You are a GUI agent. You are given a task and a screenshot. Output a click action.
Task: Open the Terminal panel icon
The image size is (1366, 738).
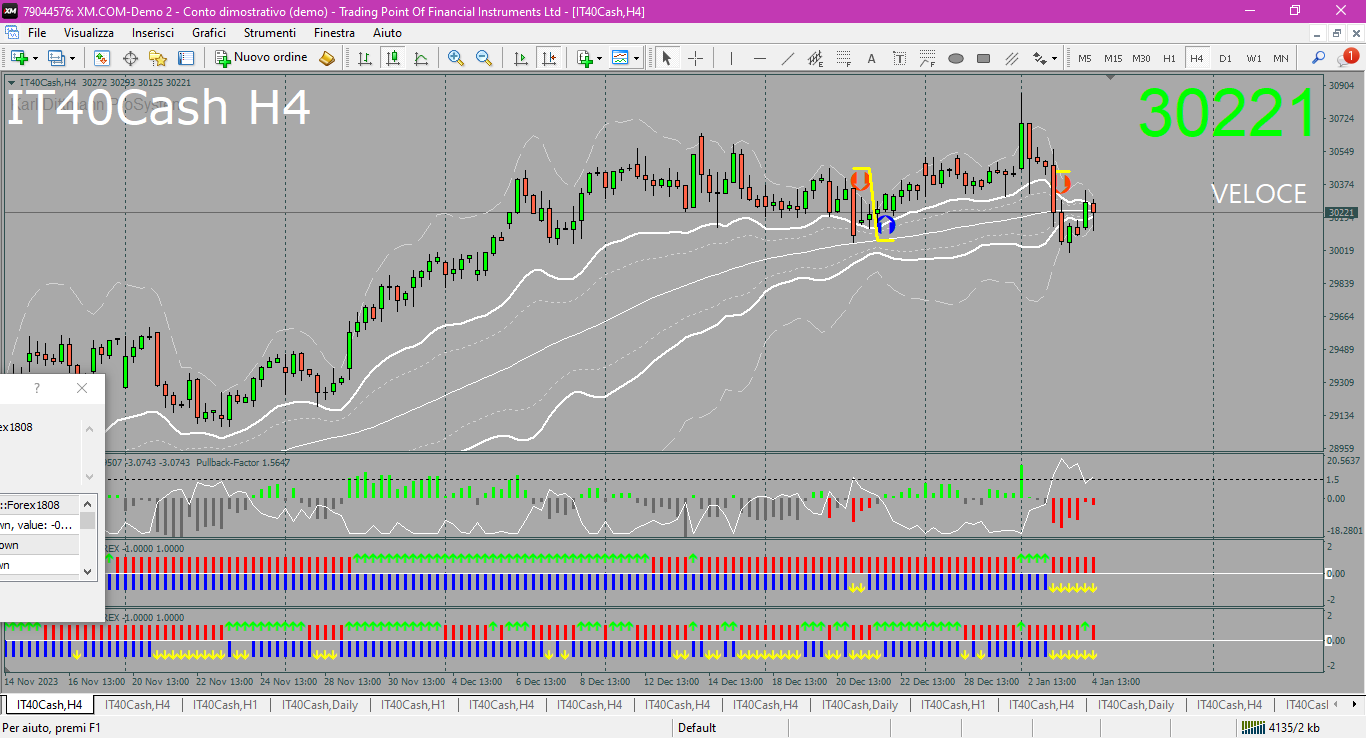[186, 58]
